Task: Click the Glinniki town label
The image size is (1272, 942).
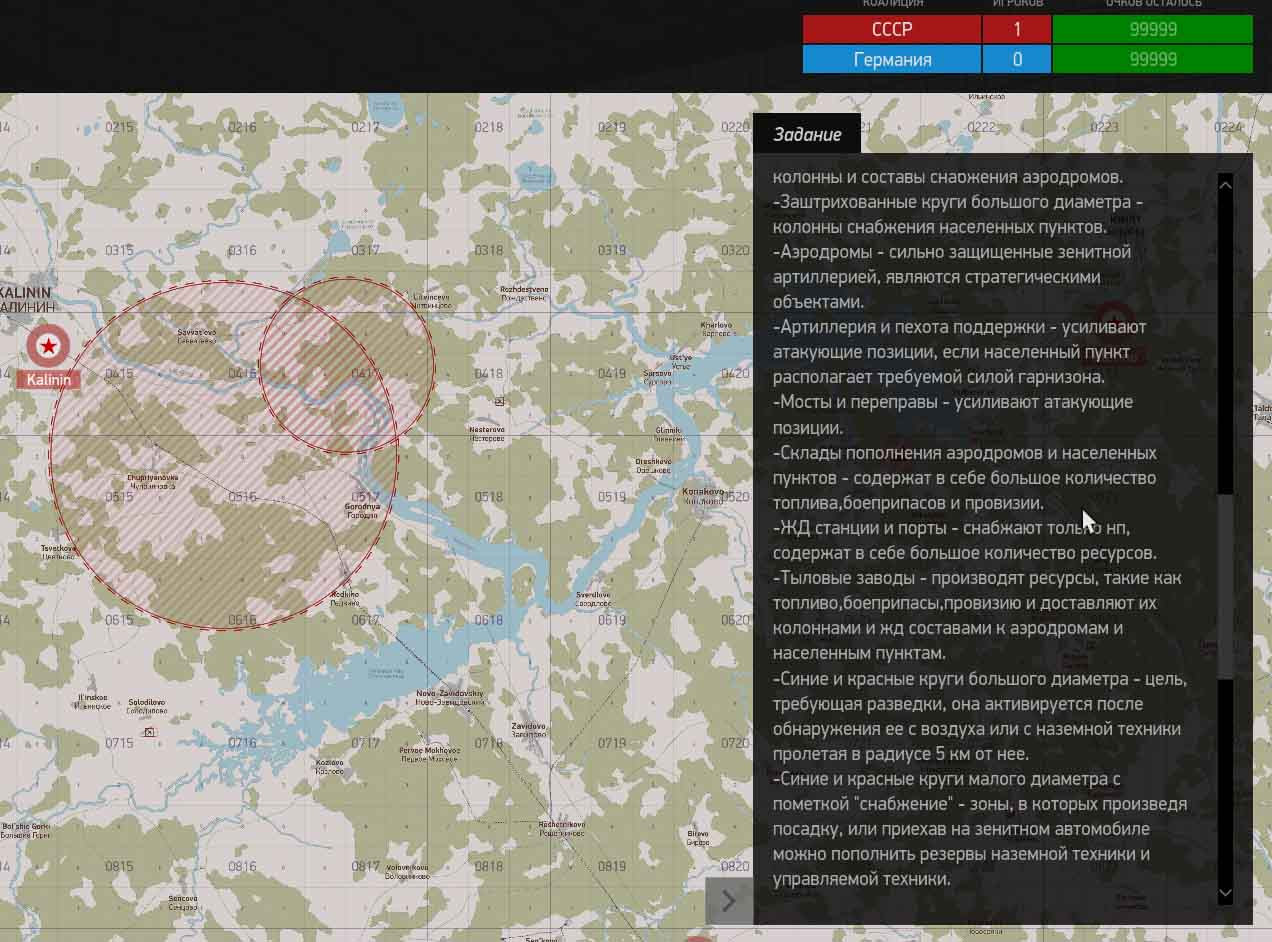Action: (669, 434)
